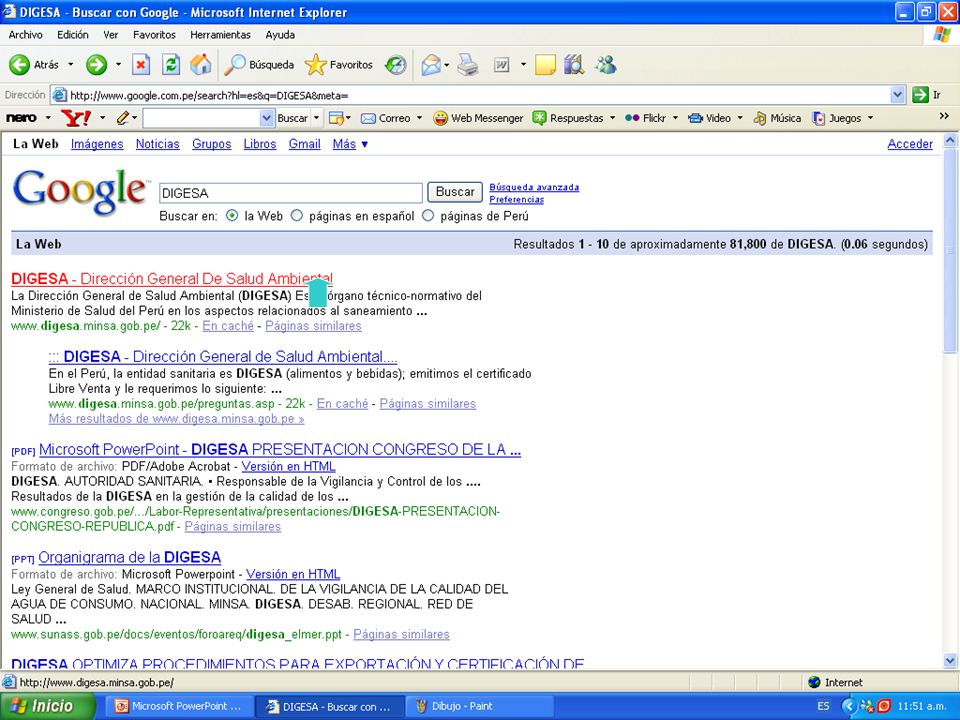Image resolution: width=960 pixels, height=720 pixels.
Task: Open the address bar dropdown arrow
Action: pyautogui.click(x=898, y=95)
